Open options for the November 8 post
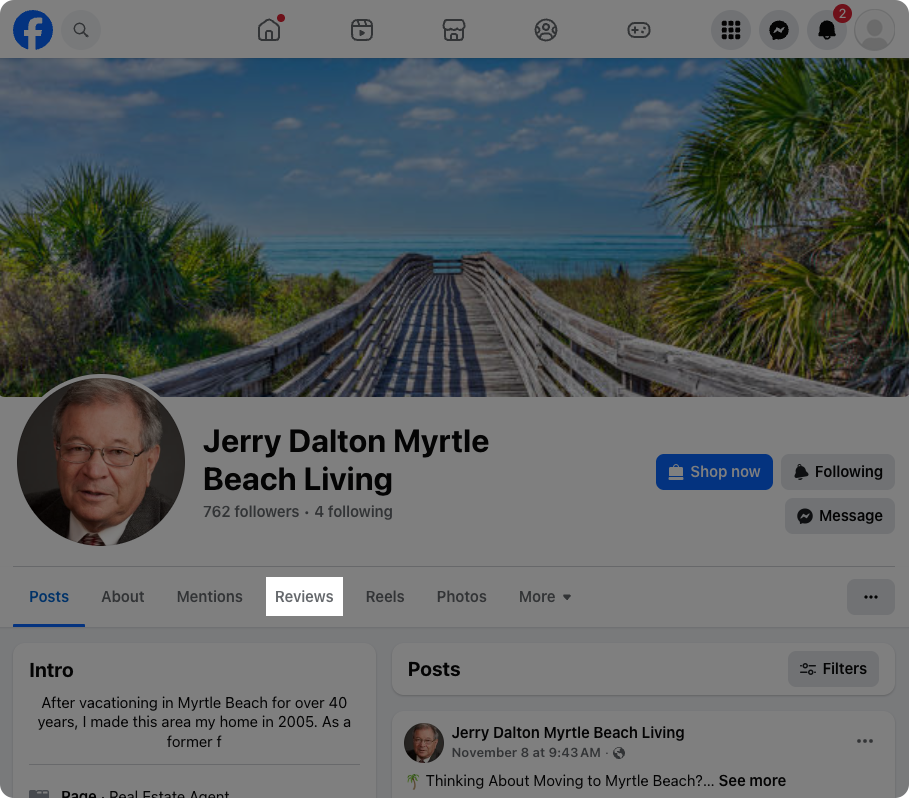909x798 pixels. [x=864, y=741]
